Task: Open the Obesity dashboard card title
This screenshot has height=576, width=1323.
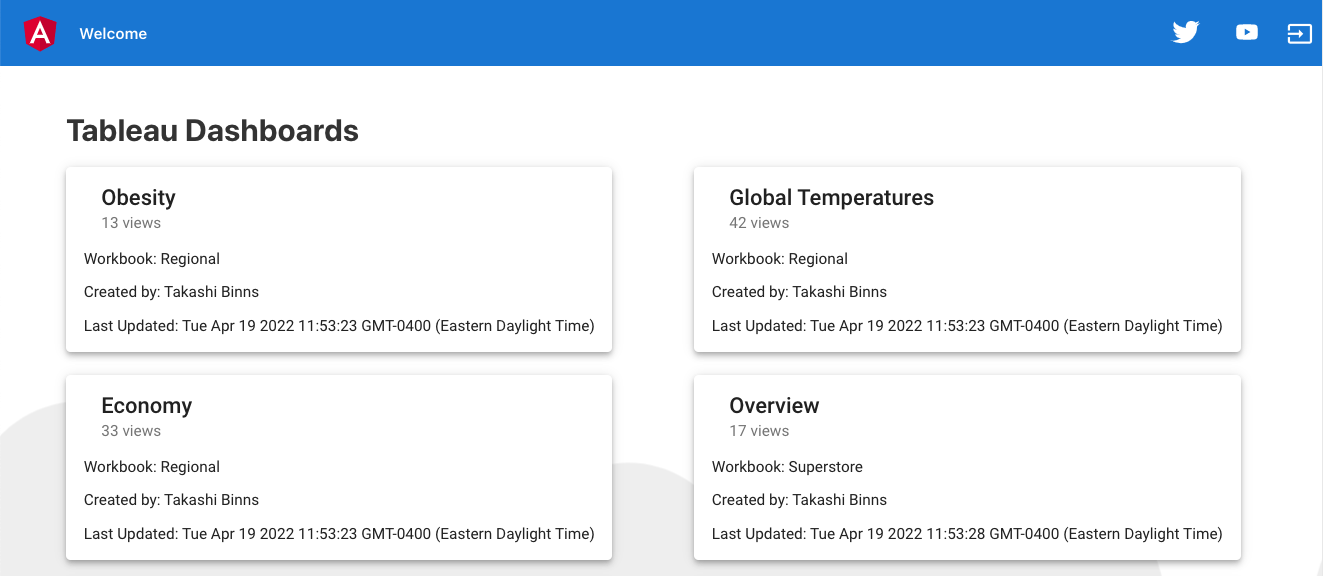Action: click(138, 198)
